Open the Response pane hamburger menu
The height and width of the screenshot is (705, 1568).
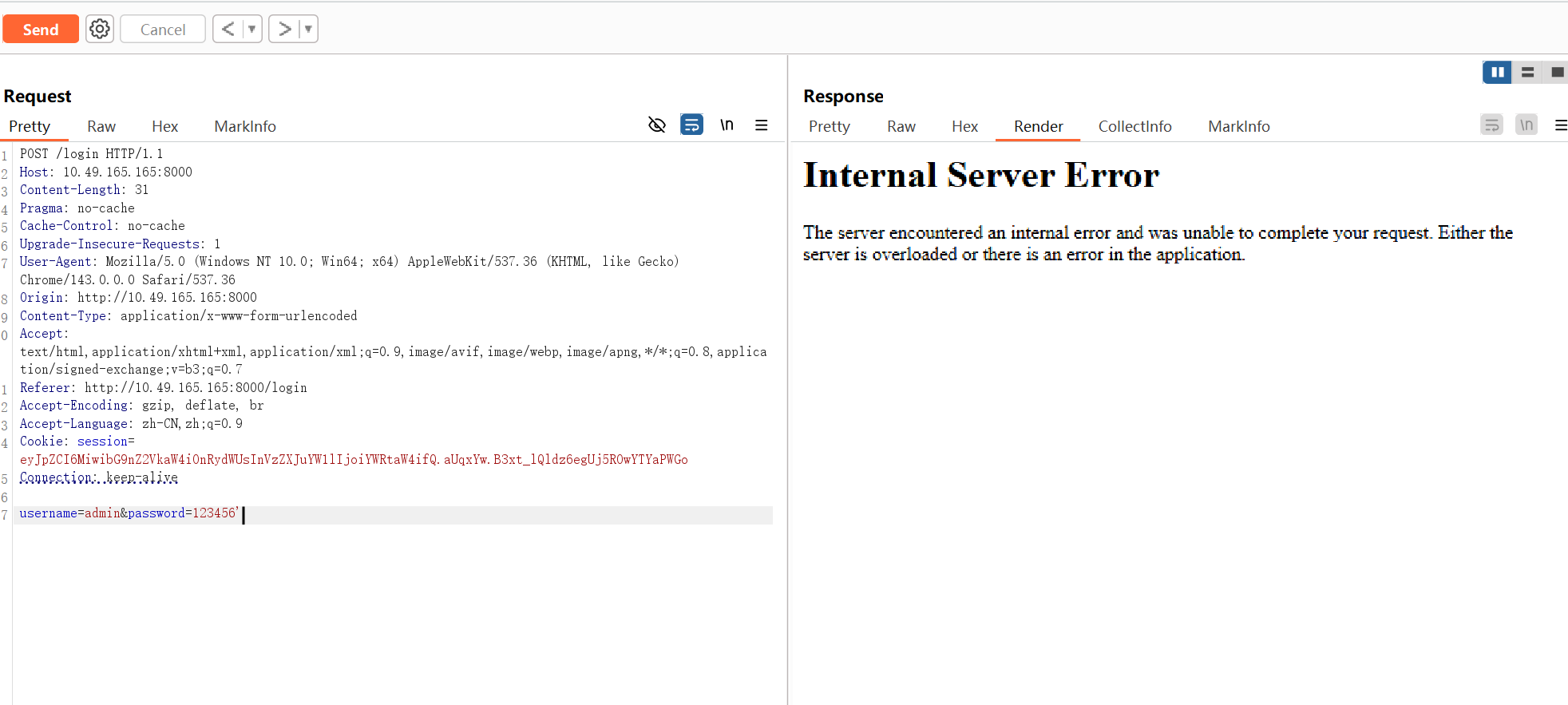tap(1560, 125)
